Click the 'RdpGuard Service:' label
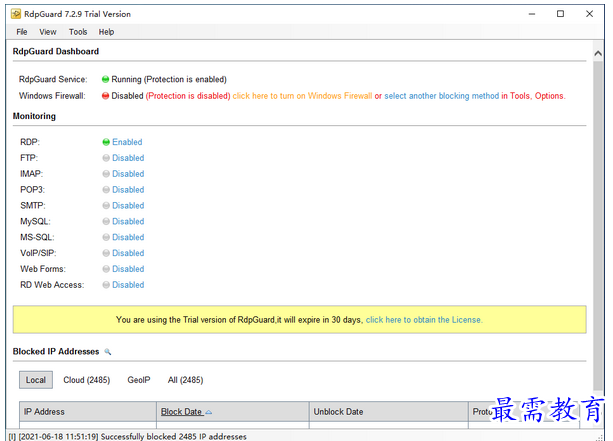Screen dimensions: 613x441 [53, 79]
